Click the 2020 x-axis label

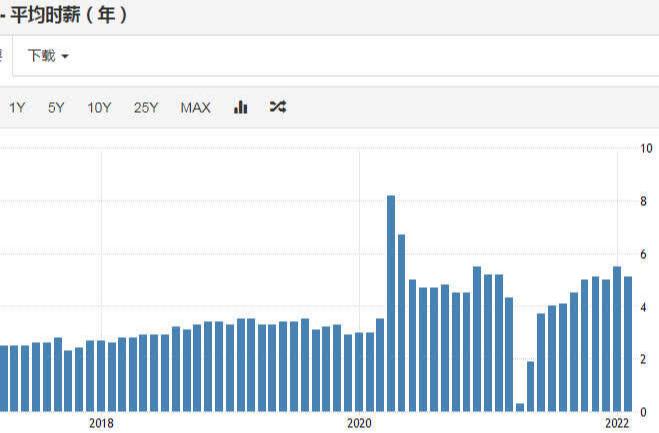pyautogui.click(x=358, y=424)
